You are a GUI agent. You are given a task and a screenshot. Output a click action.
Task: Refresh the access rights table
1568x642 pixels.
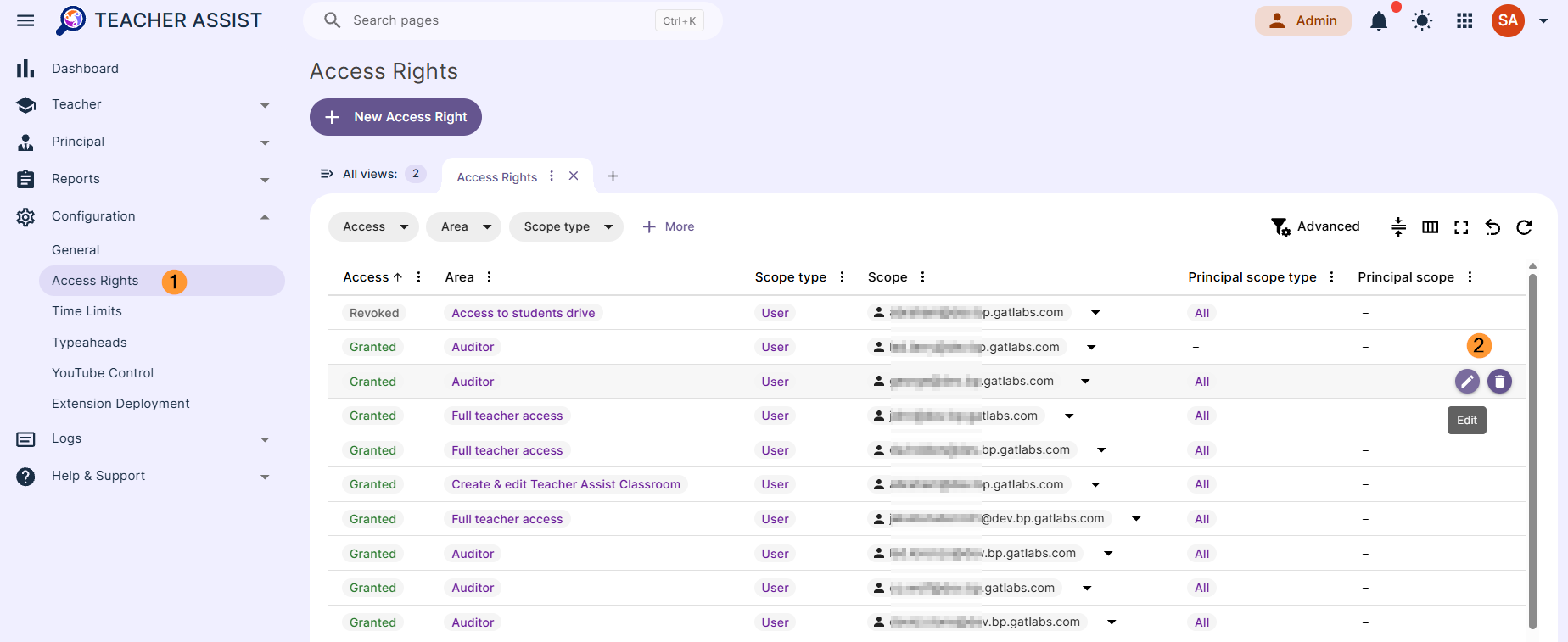tap(1524, 226)
